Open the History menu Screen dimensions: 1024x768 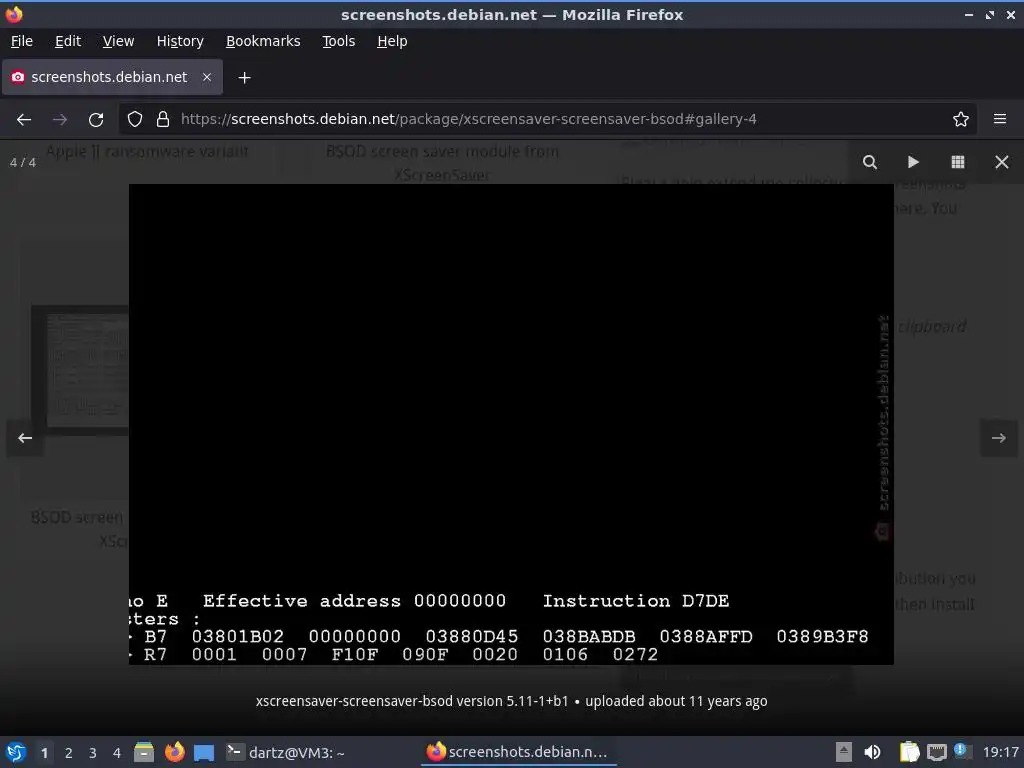pos(180,41)
